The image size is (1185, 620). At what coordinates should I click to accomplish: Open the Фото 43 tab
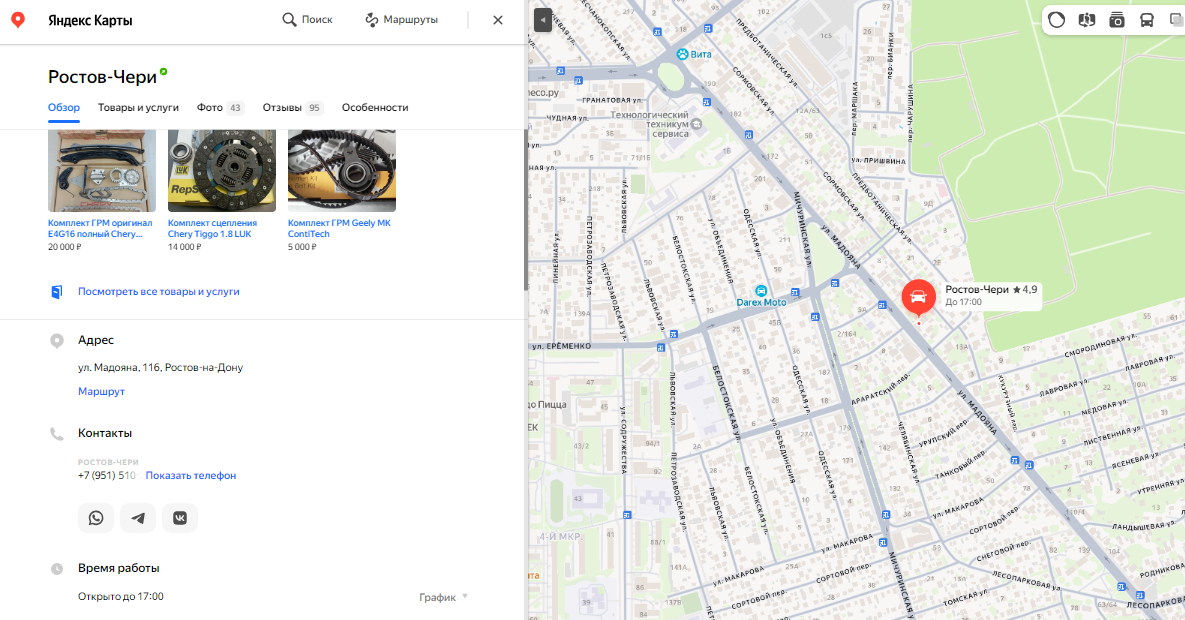[220, 107]
